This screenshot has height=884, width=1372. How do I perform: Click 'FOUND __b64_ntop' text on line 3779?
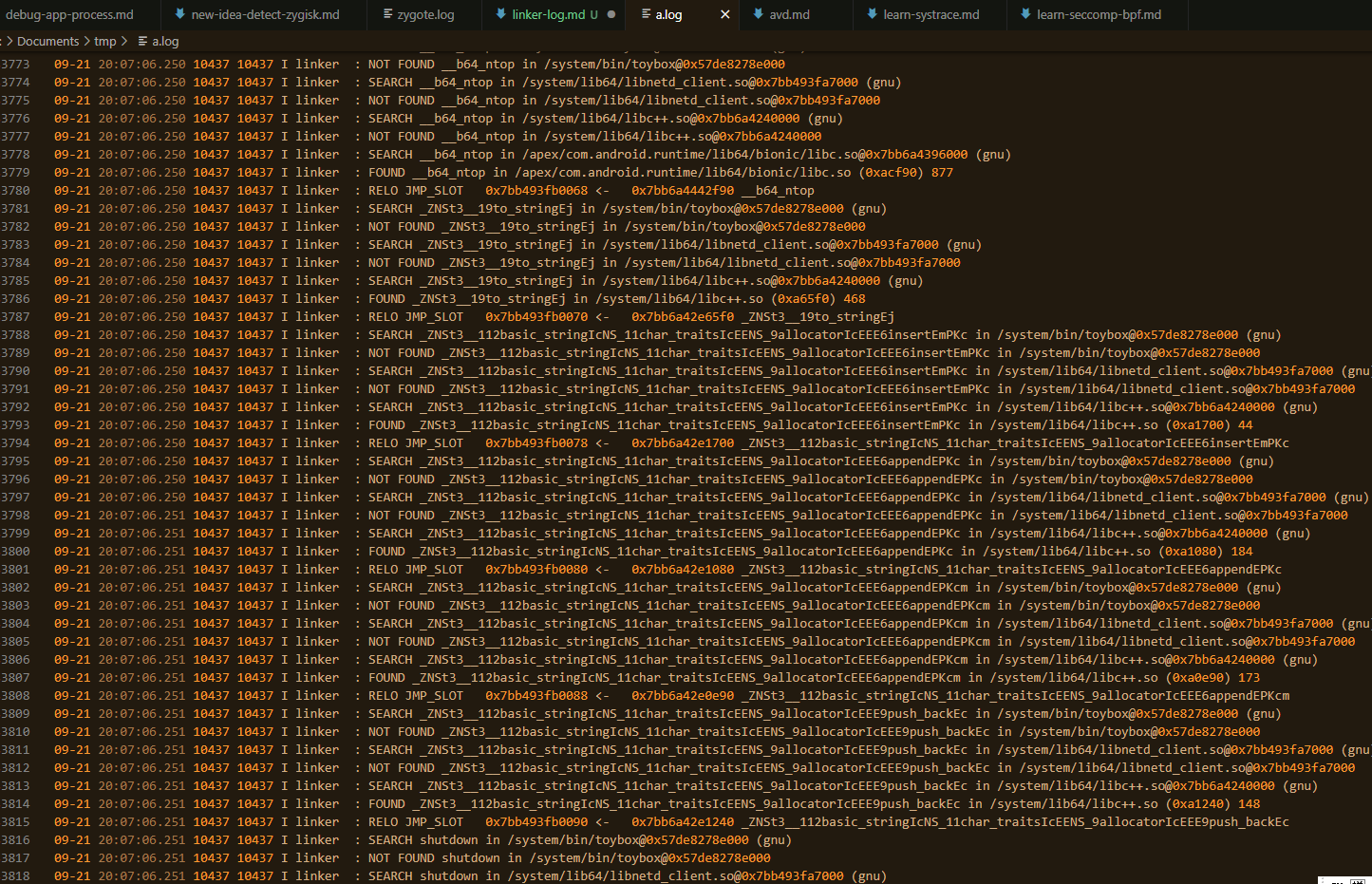click(x=427, y=173)
